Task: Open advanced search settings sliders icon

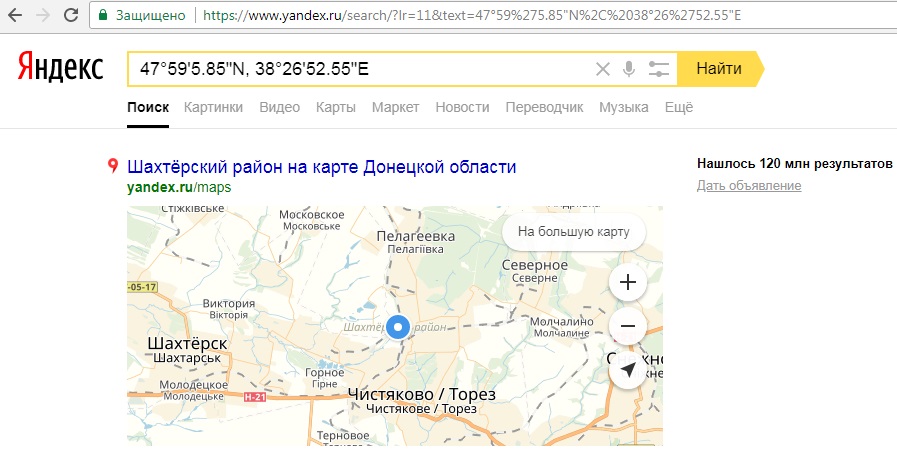Action: 658,69
